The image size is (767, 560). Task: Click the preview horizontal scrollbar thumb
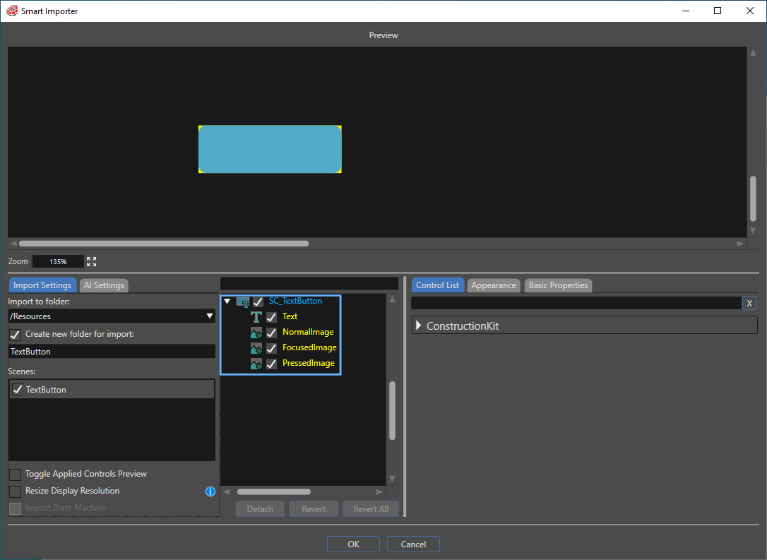coord(164,244)
